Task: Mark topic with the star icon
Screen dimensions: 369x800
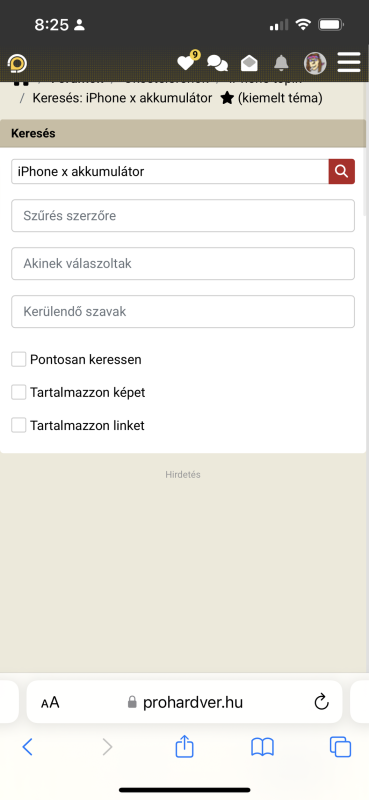Action: pos(227,98)
